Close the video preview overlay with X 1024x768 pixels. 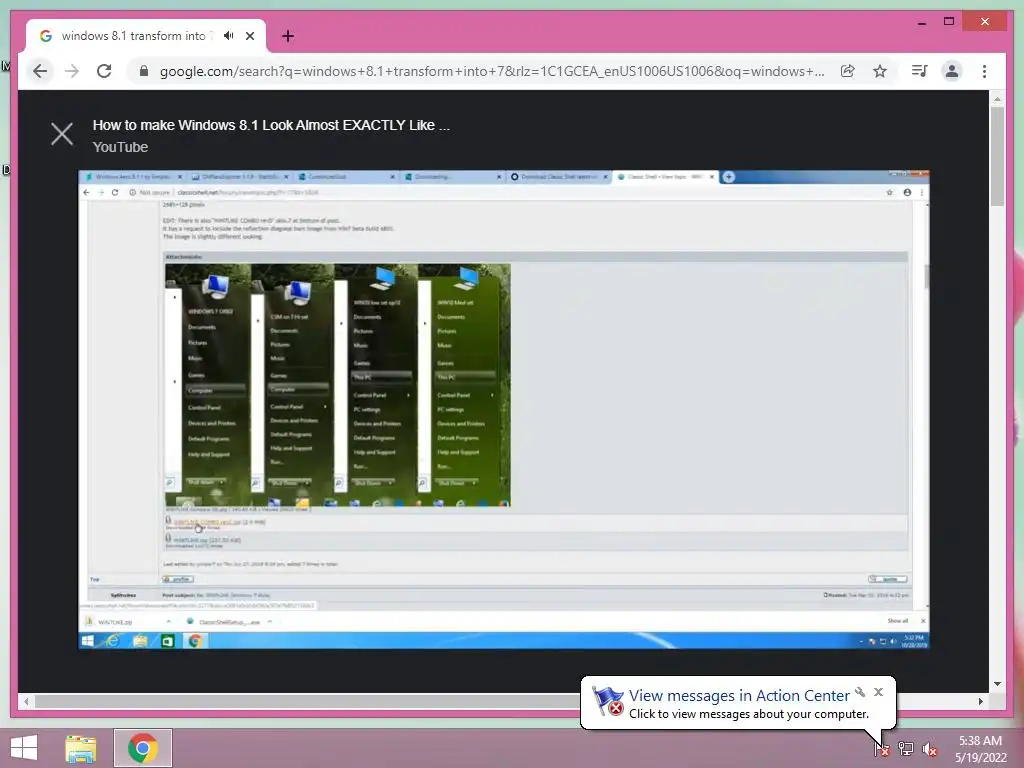(62, 134)
